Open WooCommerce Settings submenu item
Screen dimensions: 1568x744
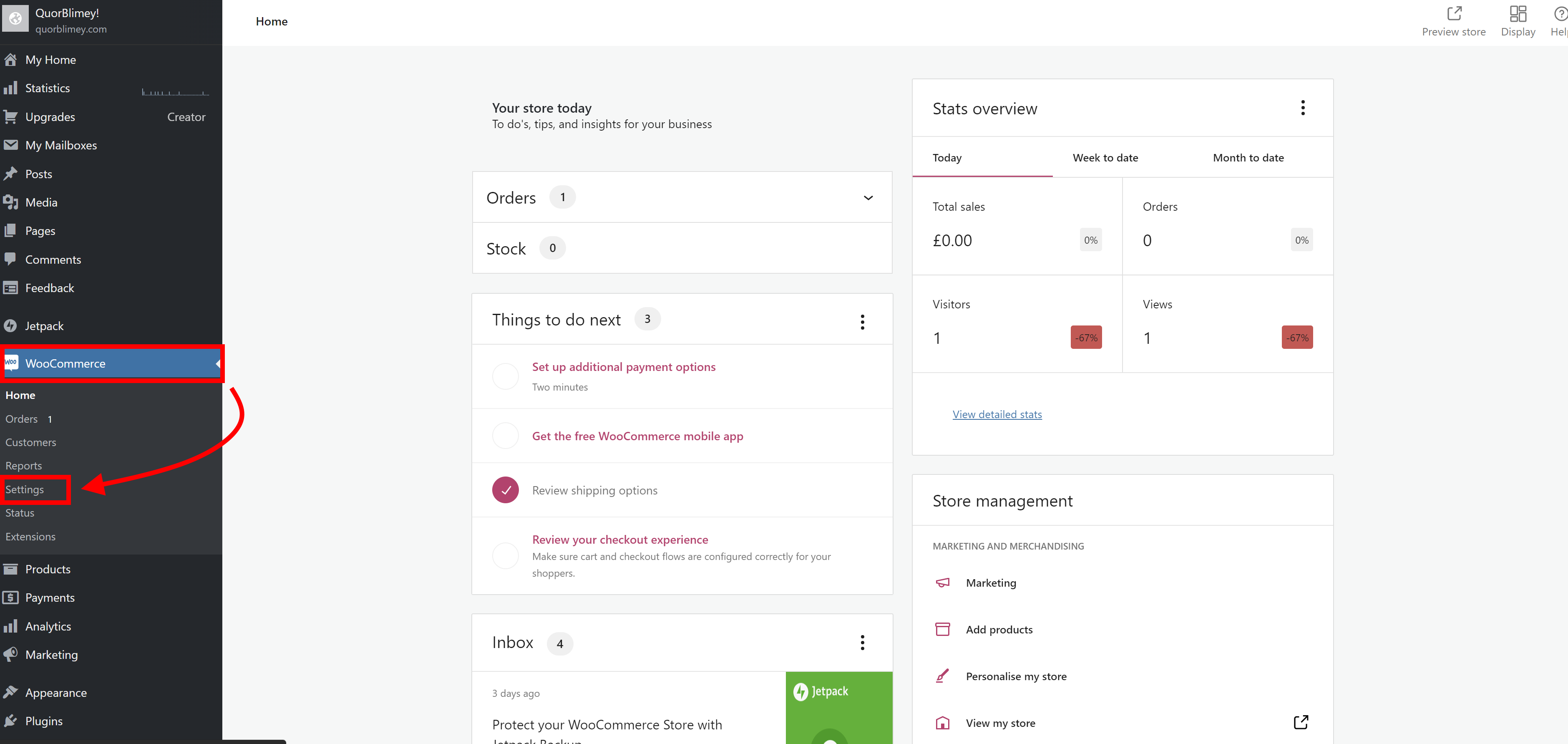pos(24,489)
